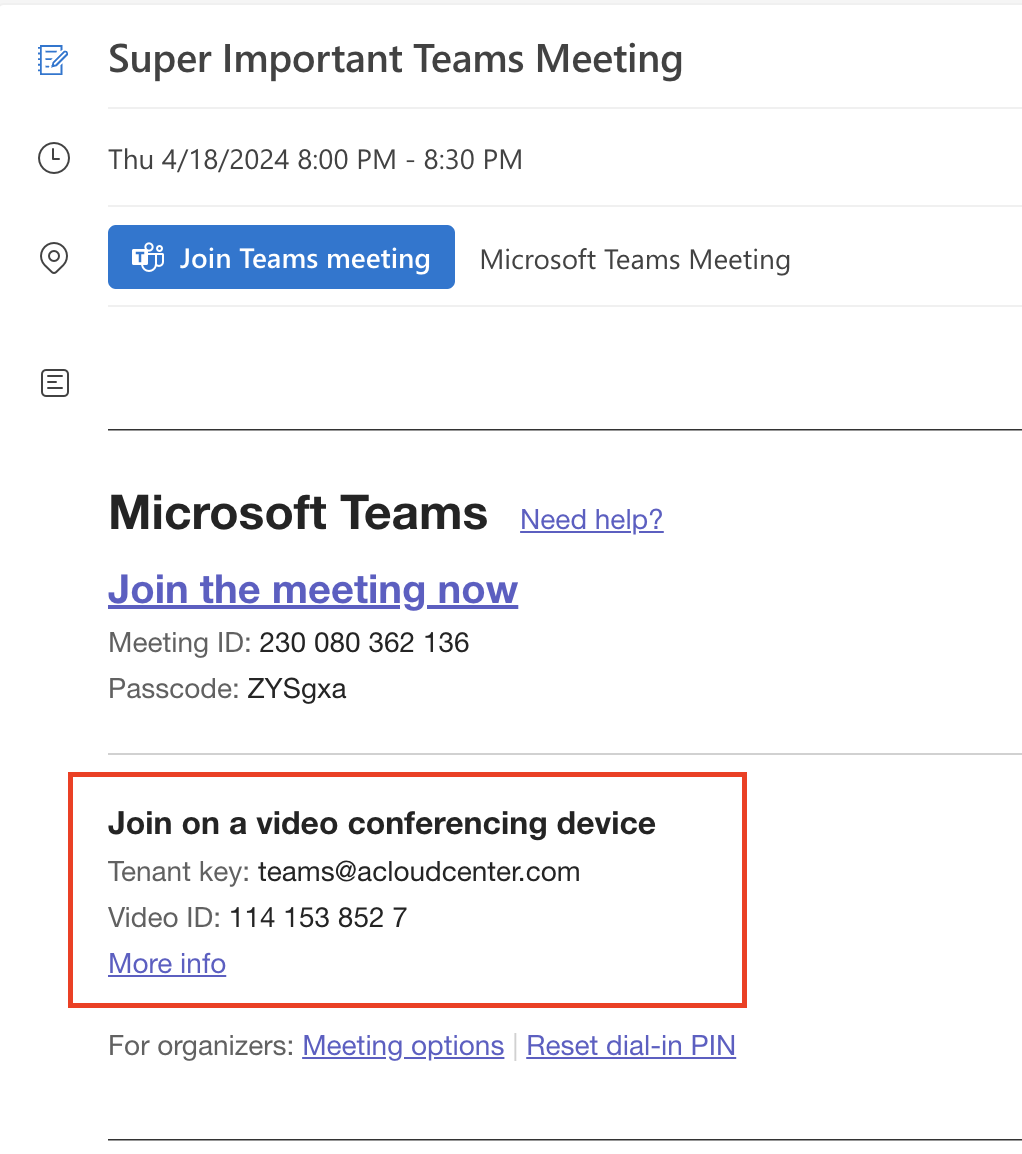This screenshot has width=1022, height=1154.
Task: Click the Microsoft Teams Meeting location text
Action: pos(635,260)
